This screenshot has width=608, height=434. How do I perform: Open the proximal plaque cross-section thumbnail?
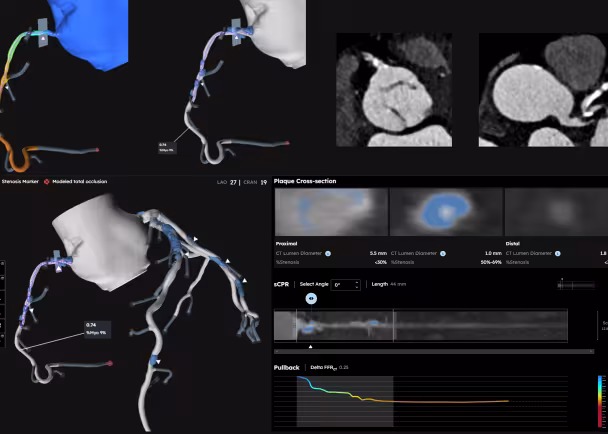tap(331, 212)
